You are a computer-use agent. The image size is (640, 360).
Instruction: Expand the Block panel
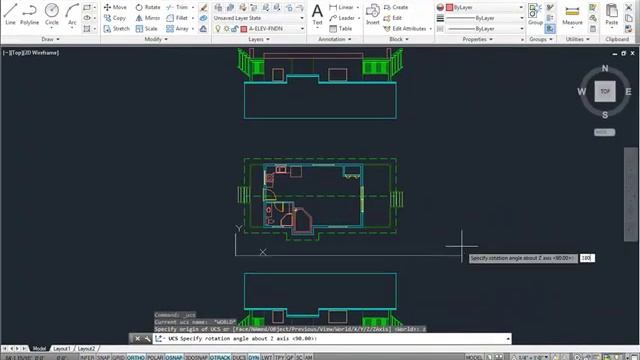(399, 39)
